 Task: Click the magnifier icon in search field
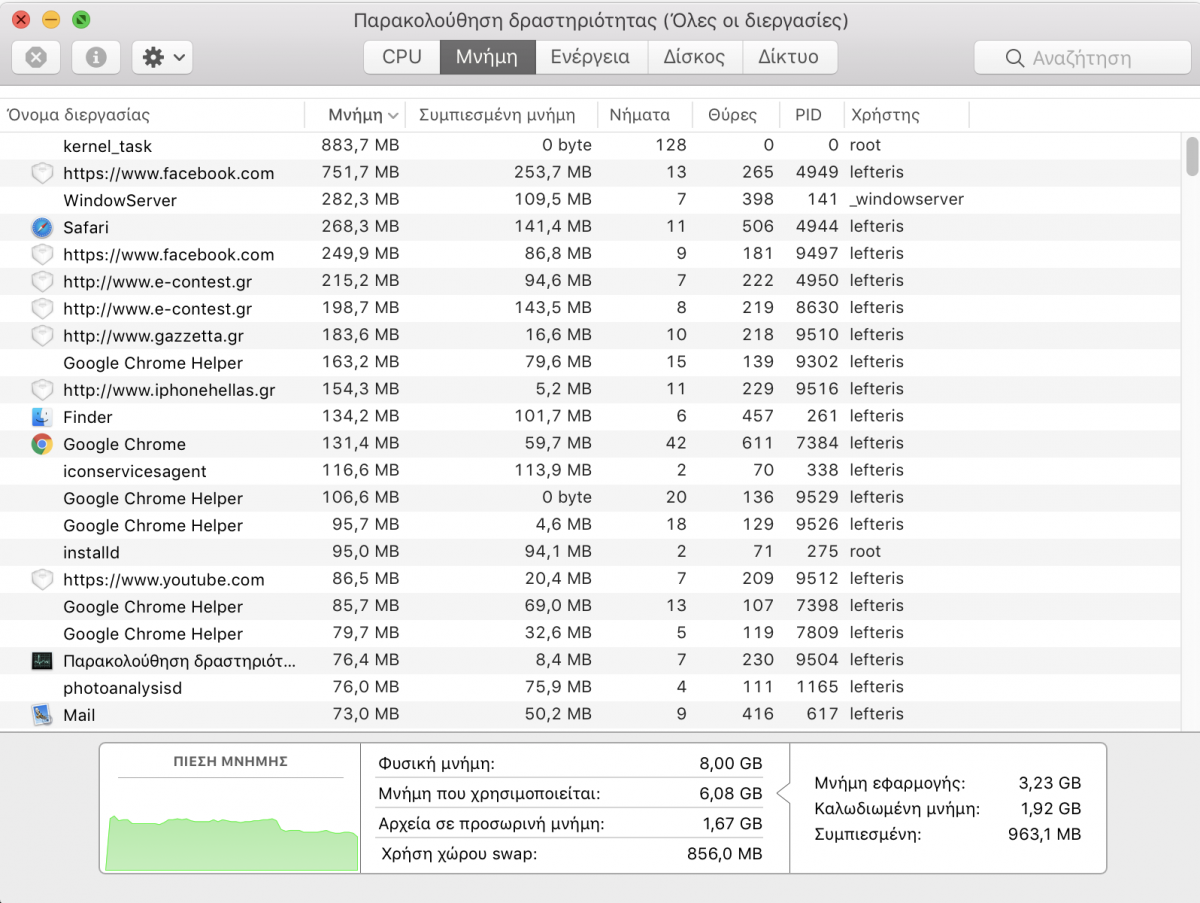(1015, 58)
